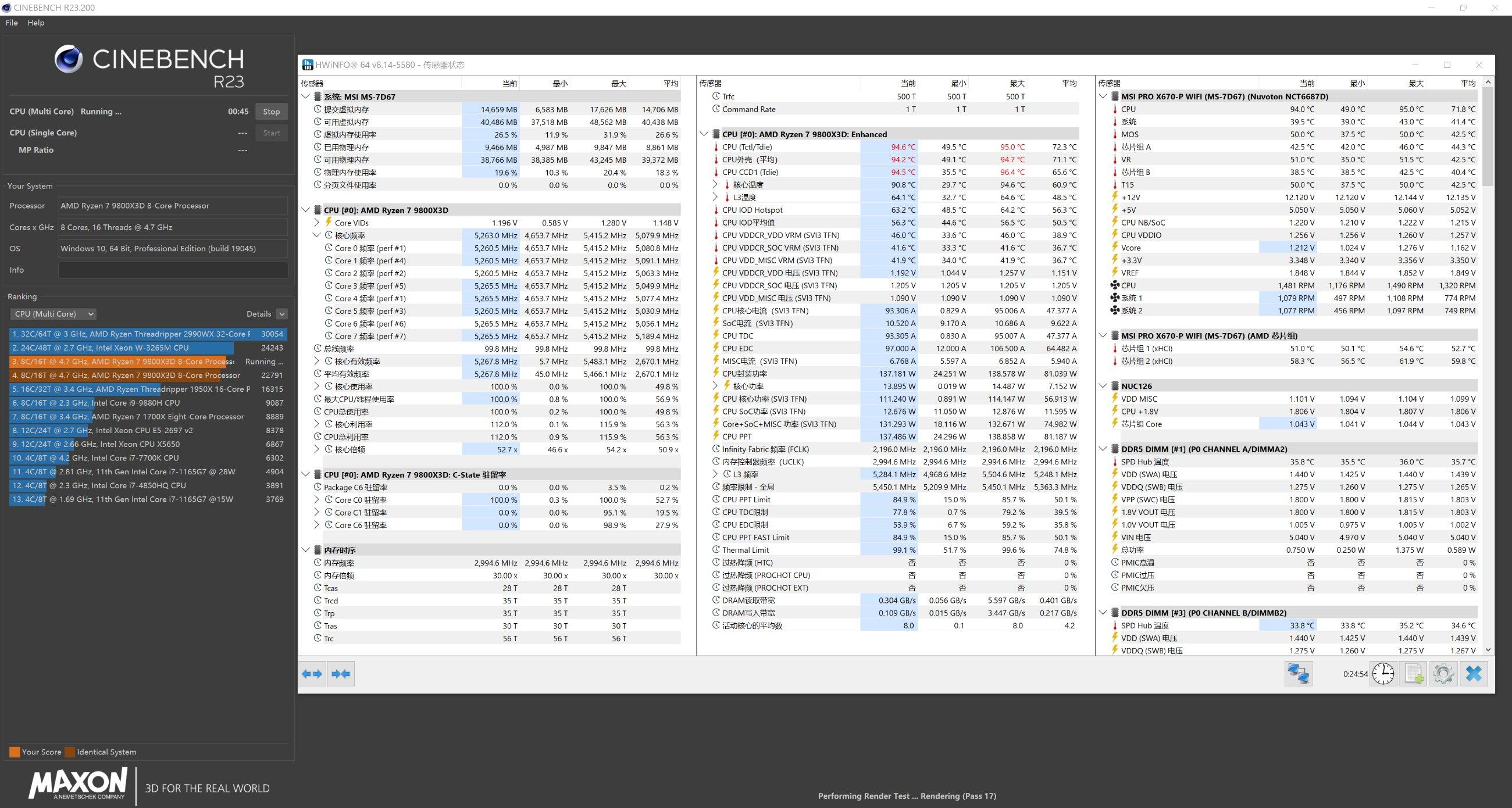Click the Info input field
This screenshot has width=1512, height=808.
click(173, 270)
